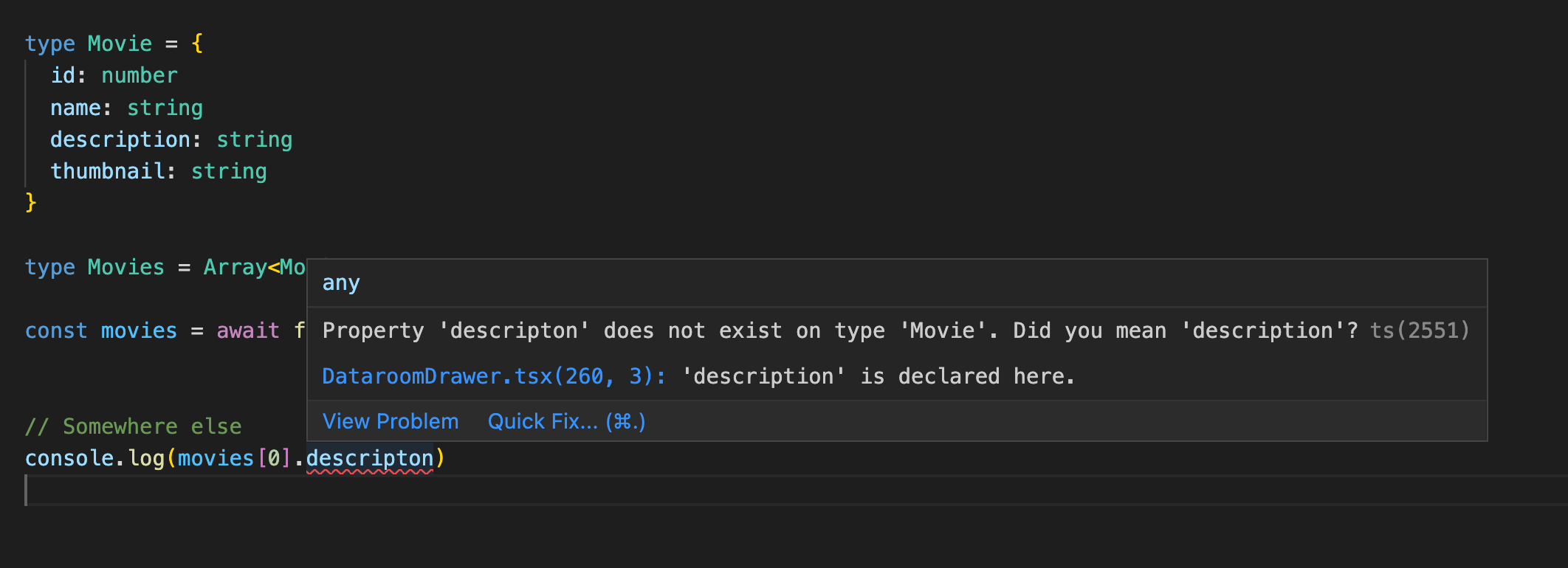Click 'const' keyword on movies line

click(56, 330)
